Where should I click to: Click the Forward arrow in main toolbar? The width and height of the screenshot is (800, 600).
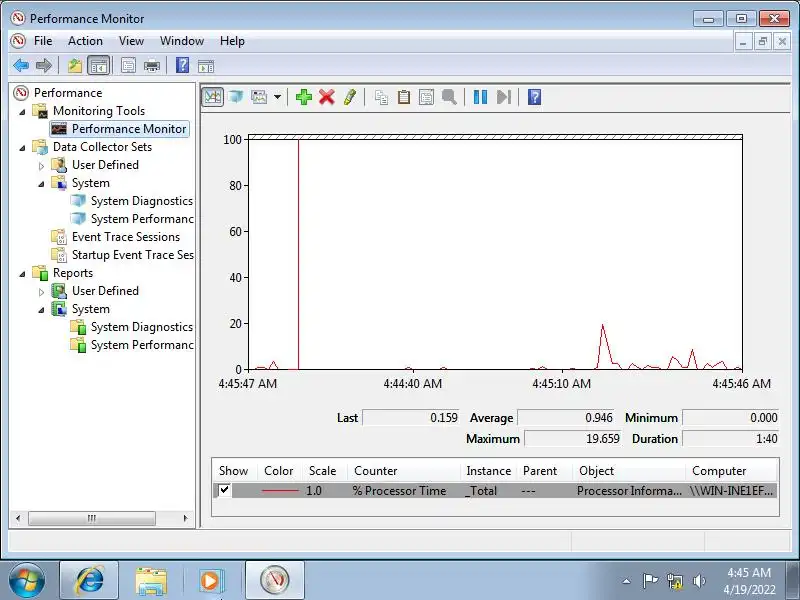pos(44,65)
